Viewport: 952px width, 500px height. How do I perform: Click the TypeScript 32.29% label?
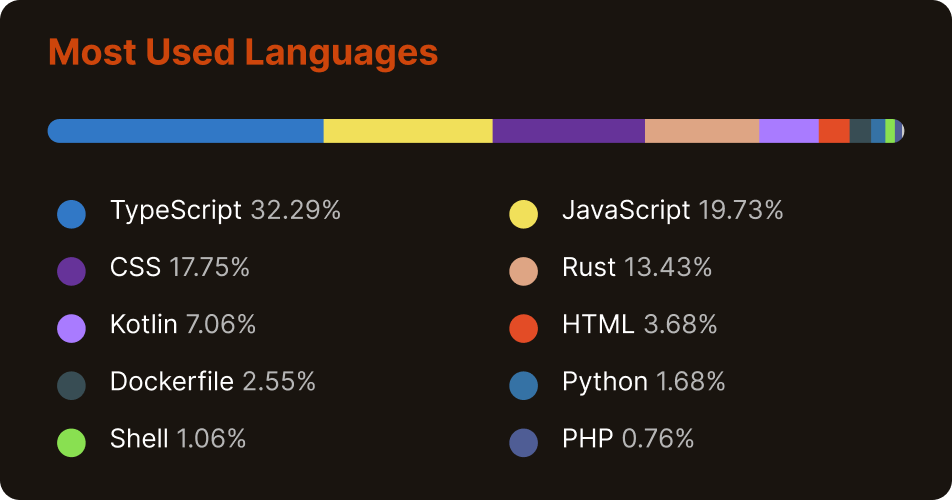[226, 210]
